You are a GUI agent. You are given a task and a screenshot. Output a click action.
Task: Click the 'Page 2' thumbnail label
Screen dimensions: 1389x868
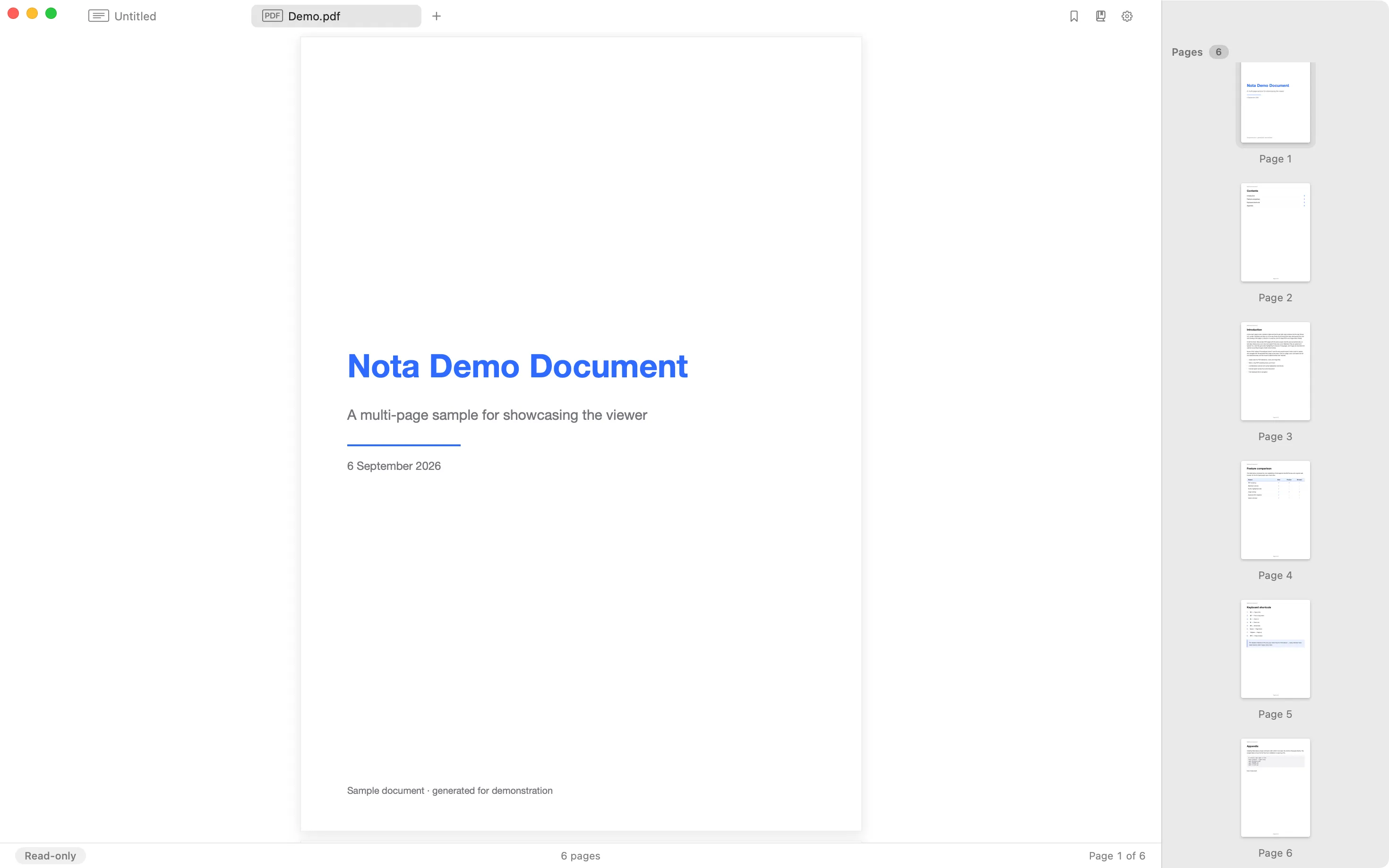tap(1275, 298)
